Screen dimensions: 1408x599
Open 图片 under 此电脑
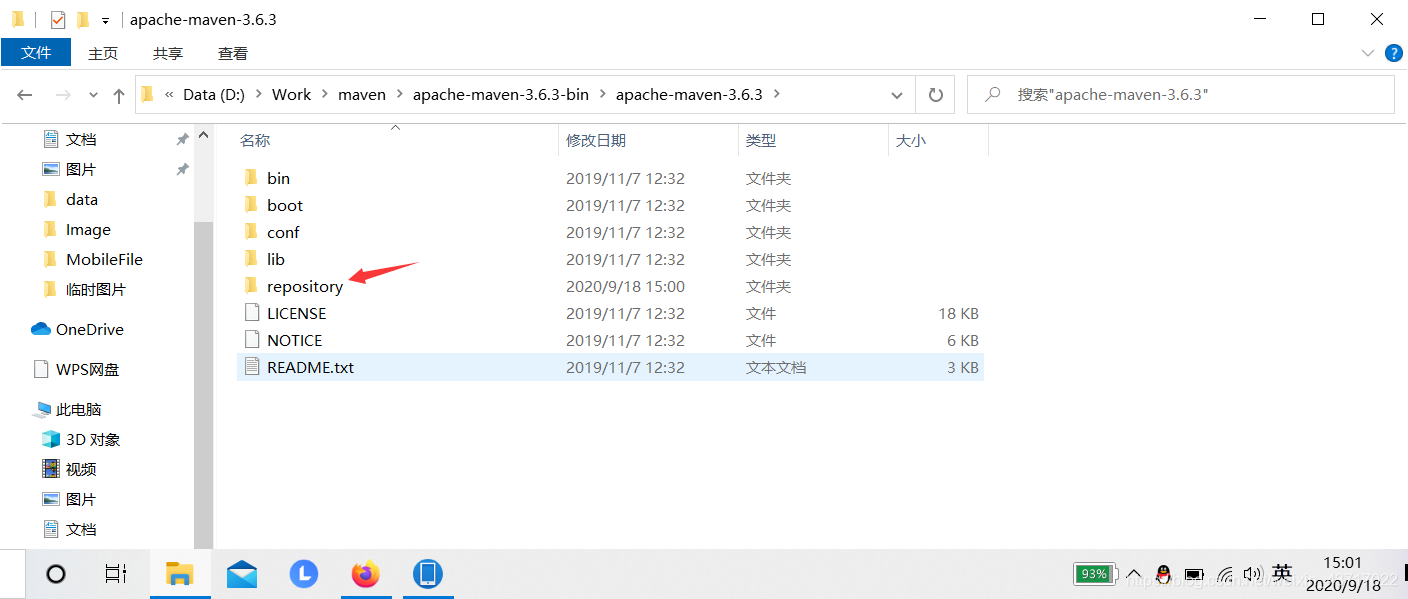81,499
